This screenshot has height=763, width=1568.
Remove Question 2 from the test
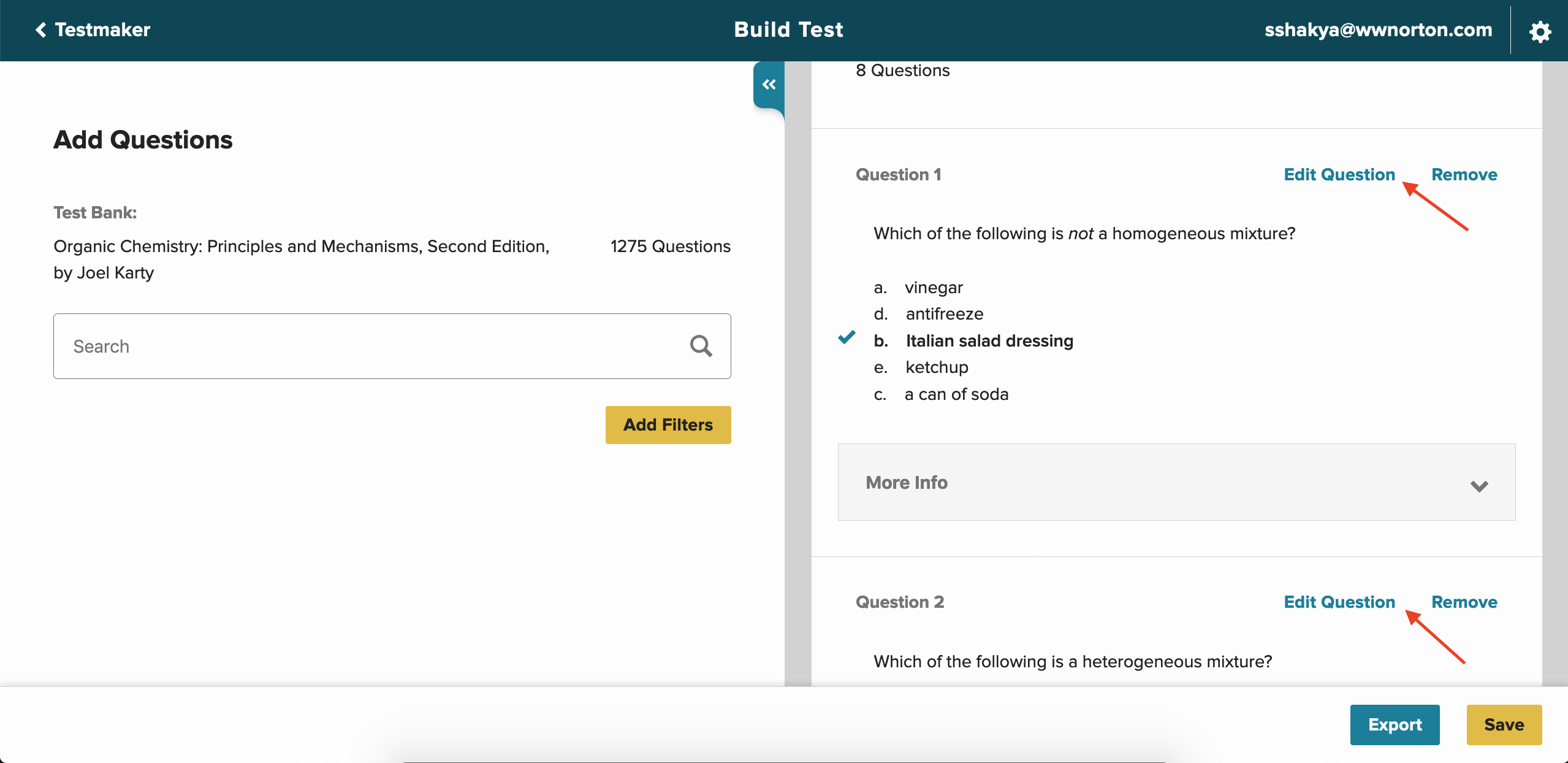[1464, 602]
